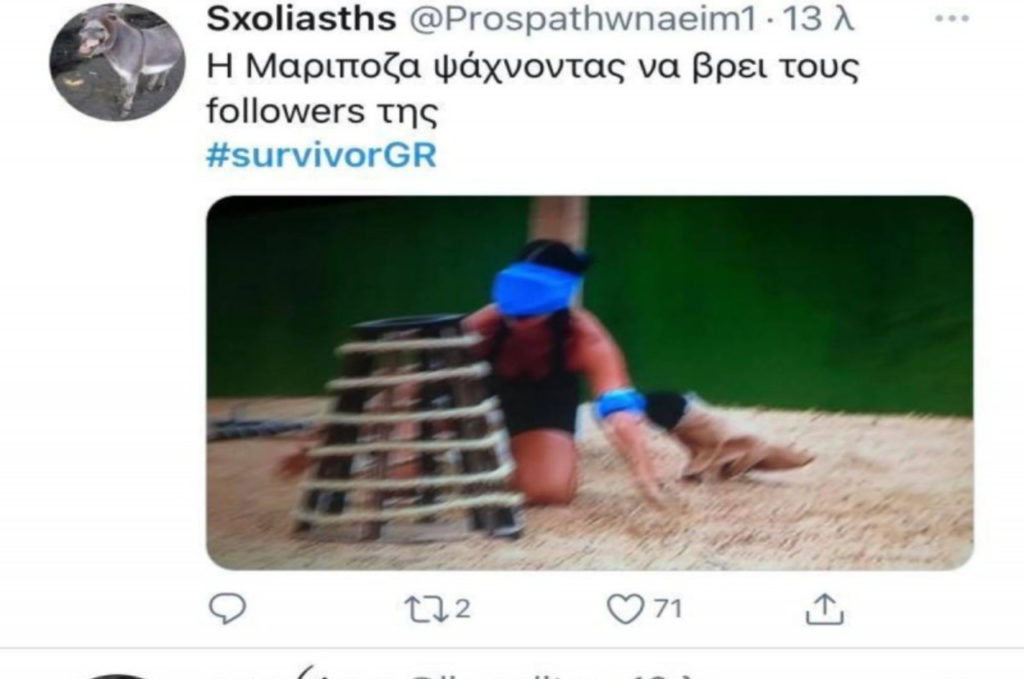This screenshot has height=679, width=1024.
Task: Enlarge the blindfolded contestant photo
Action: [x=590, y=383]
